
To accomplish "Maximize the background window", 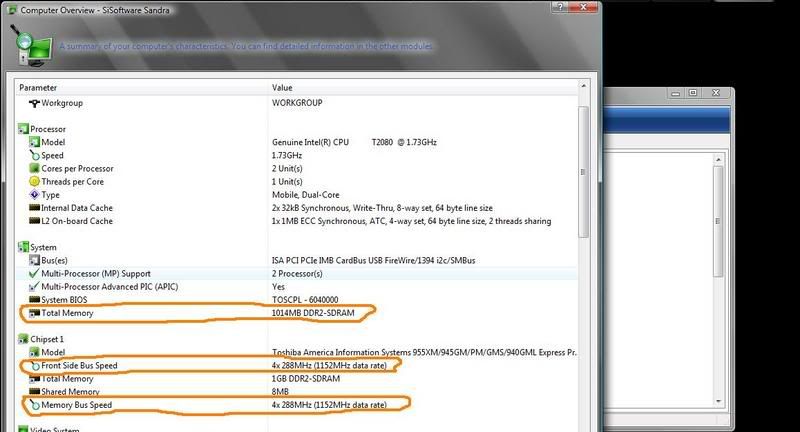I will tap(693, 93).
